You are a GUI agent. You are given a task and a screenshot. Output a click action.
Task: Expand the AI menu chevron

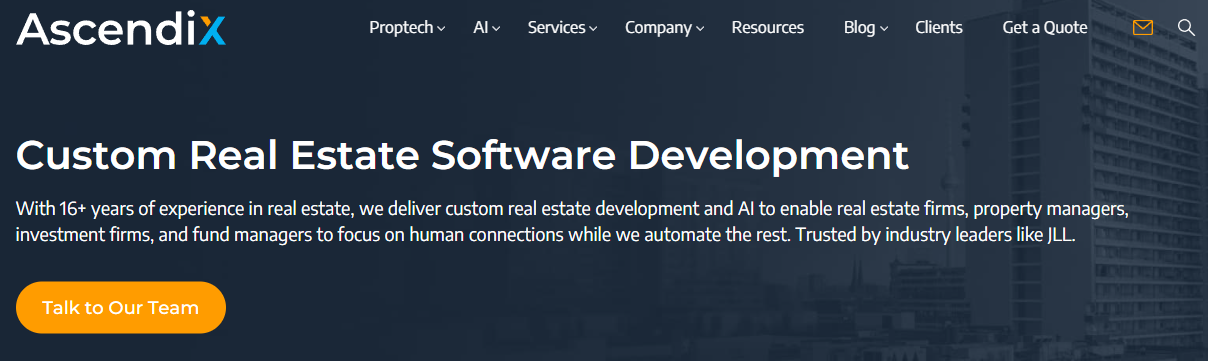[497, 29]
